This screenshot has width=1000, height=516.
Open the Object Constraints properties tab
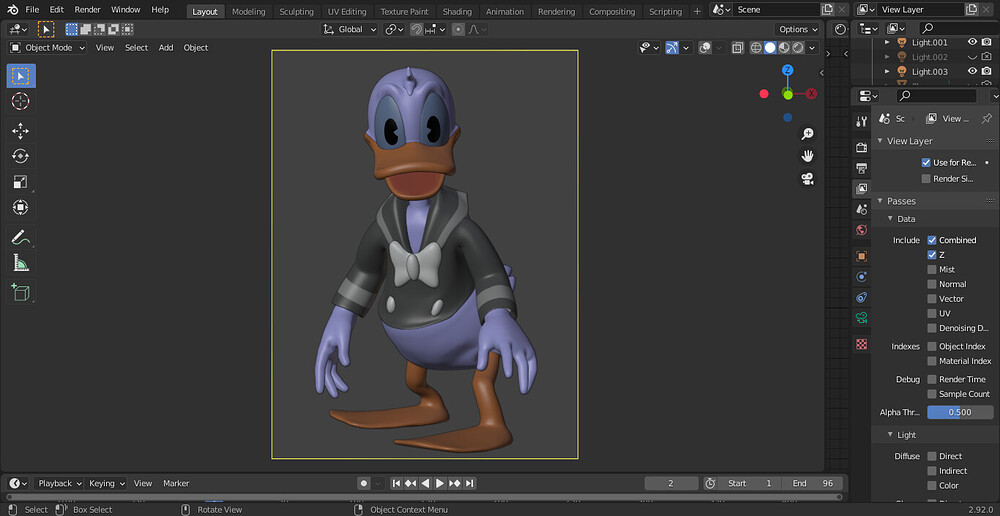pos(862,297)
